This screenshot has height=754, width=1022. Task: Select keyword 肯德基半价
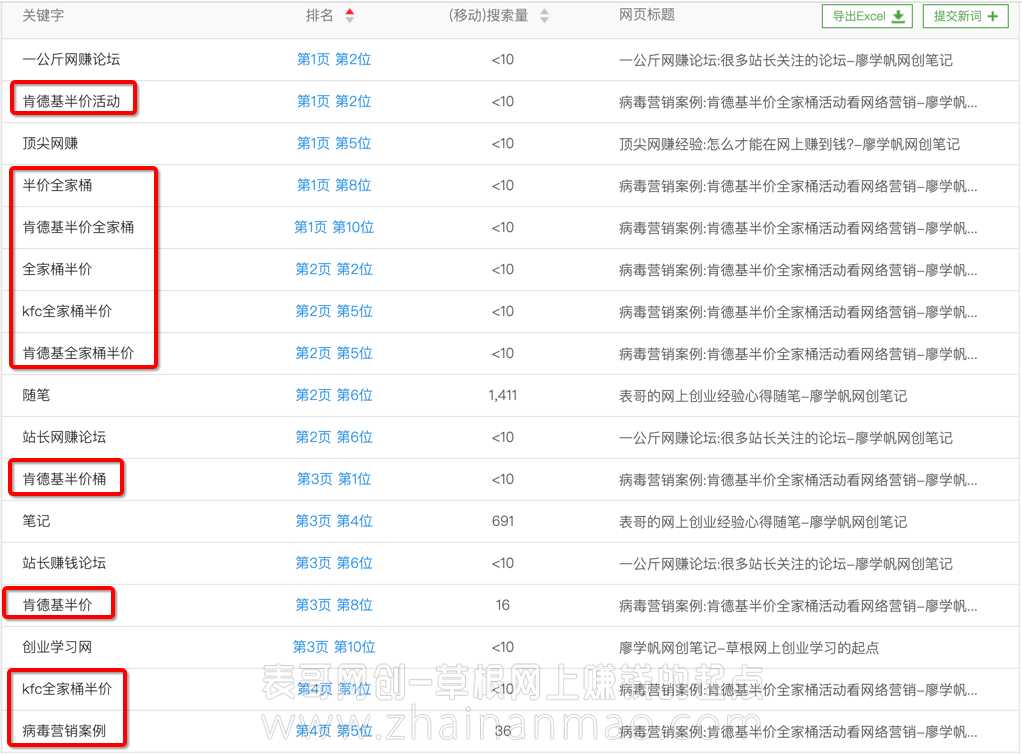(x=57, y=605)
